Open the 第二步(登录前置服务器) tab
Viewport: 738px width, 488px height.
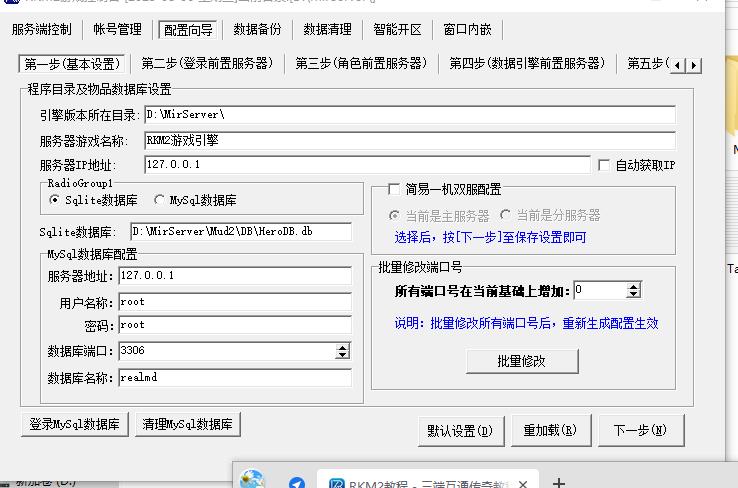pos(207,63)
